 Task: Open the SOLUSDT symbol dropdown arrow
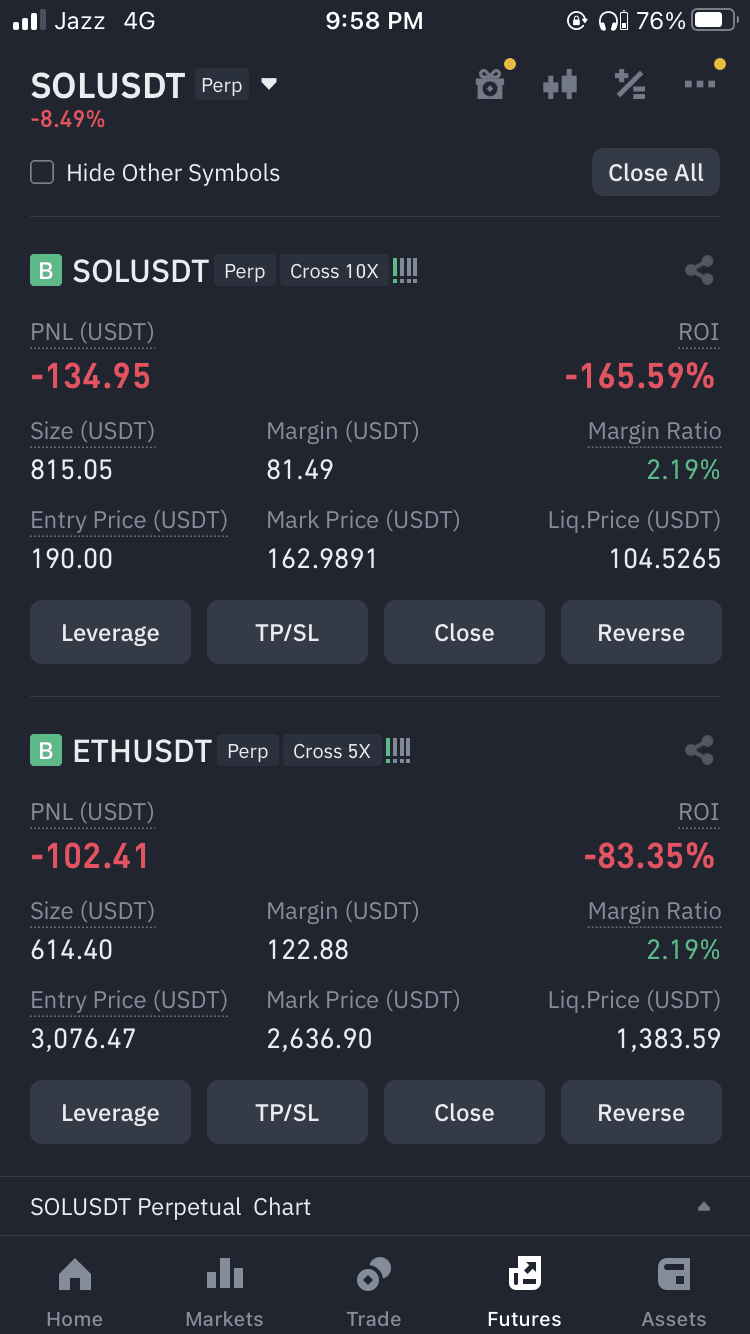(269, 85)
